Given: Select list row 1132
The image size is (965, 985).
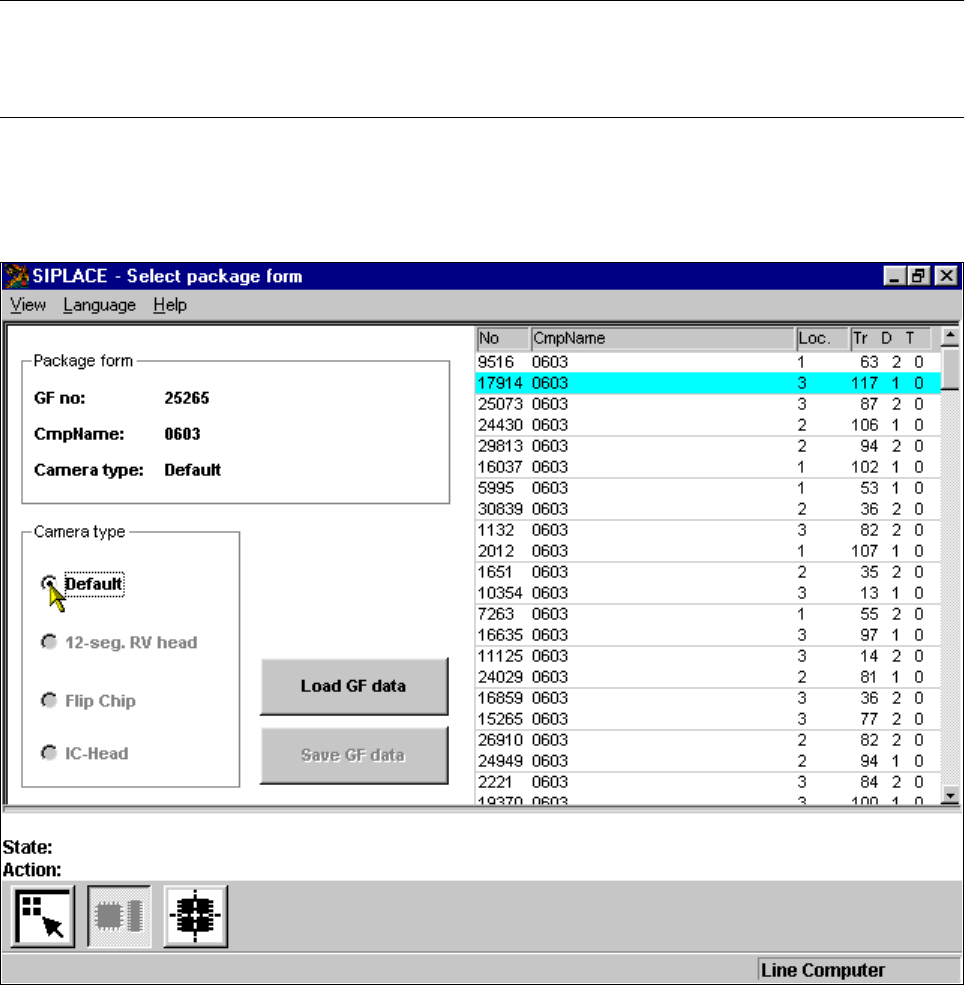Looking at the screenshot, I should pyautogui.click(x=708, y=530).
